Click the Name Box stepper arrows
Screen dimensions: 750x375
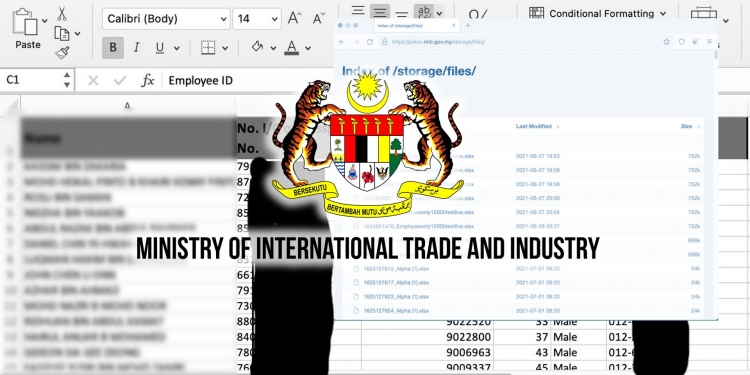click(x=67, y=80)
